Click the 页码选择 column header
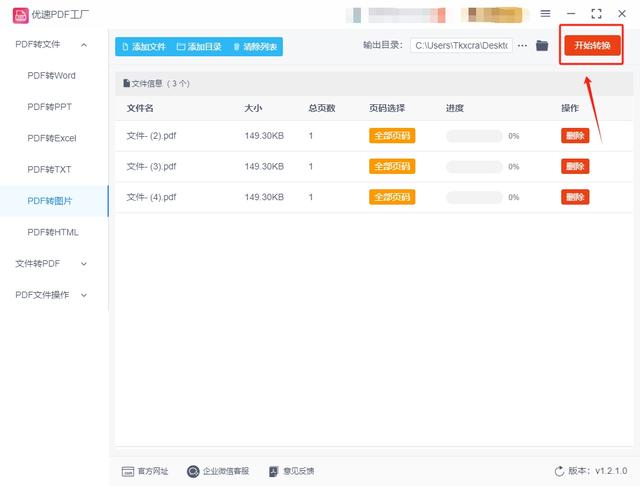This screenshot has height=486, width=640. [387, 108]
